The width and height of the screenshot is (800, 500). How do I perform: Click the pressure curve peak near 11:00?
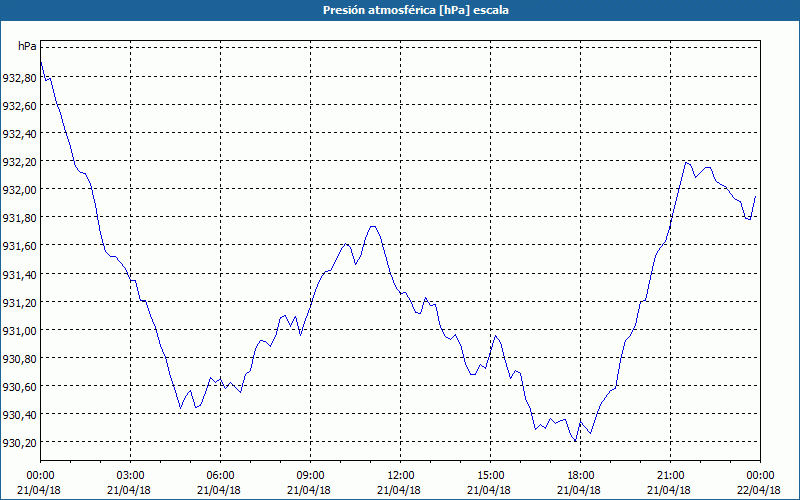pos(373,226)
